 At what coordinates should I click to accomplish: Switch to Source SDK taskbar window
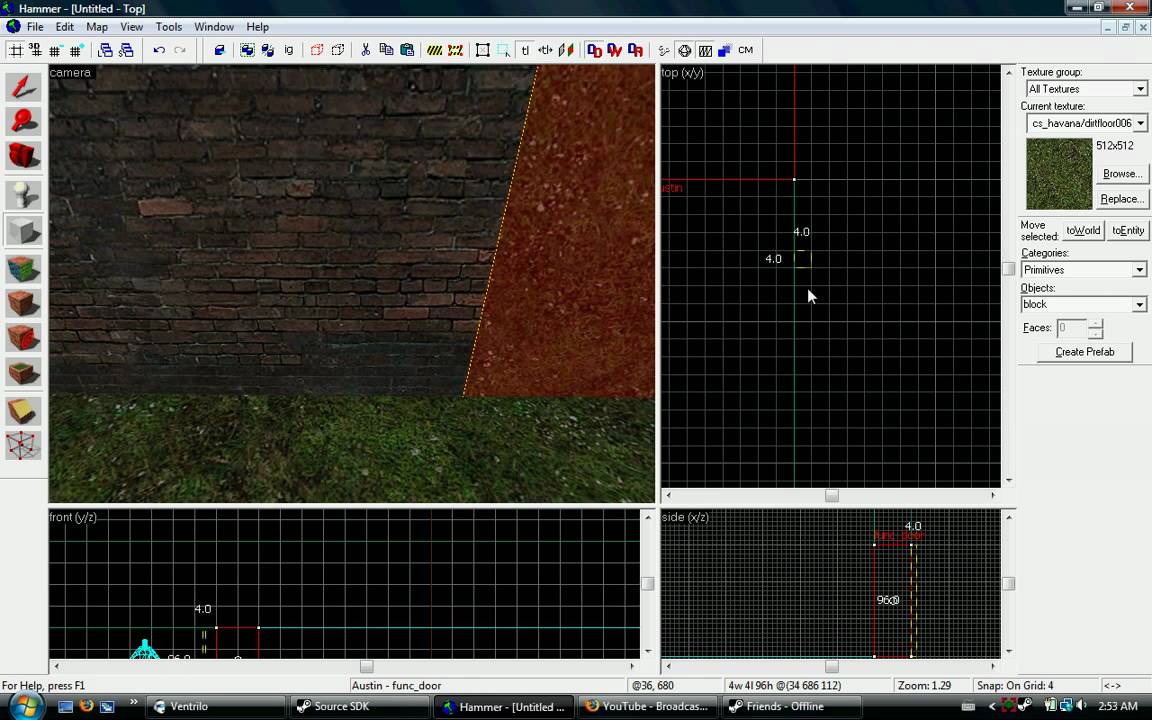pos(359,706)
